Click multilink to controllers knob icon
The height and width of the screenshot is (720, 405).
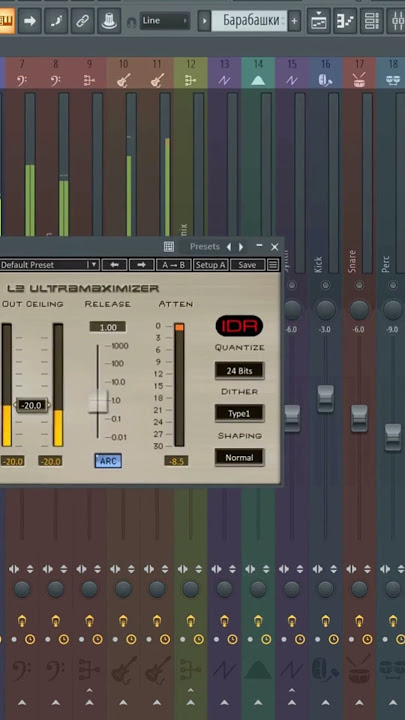tap(109, 21)
